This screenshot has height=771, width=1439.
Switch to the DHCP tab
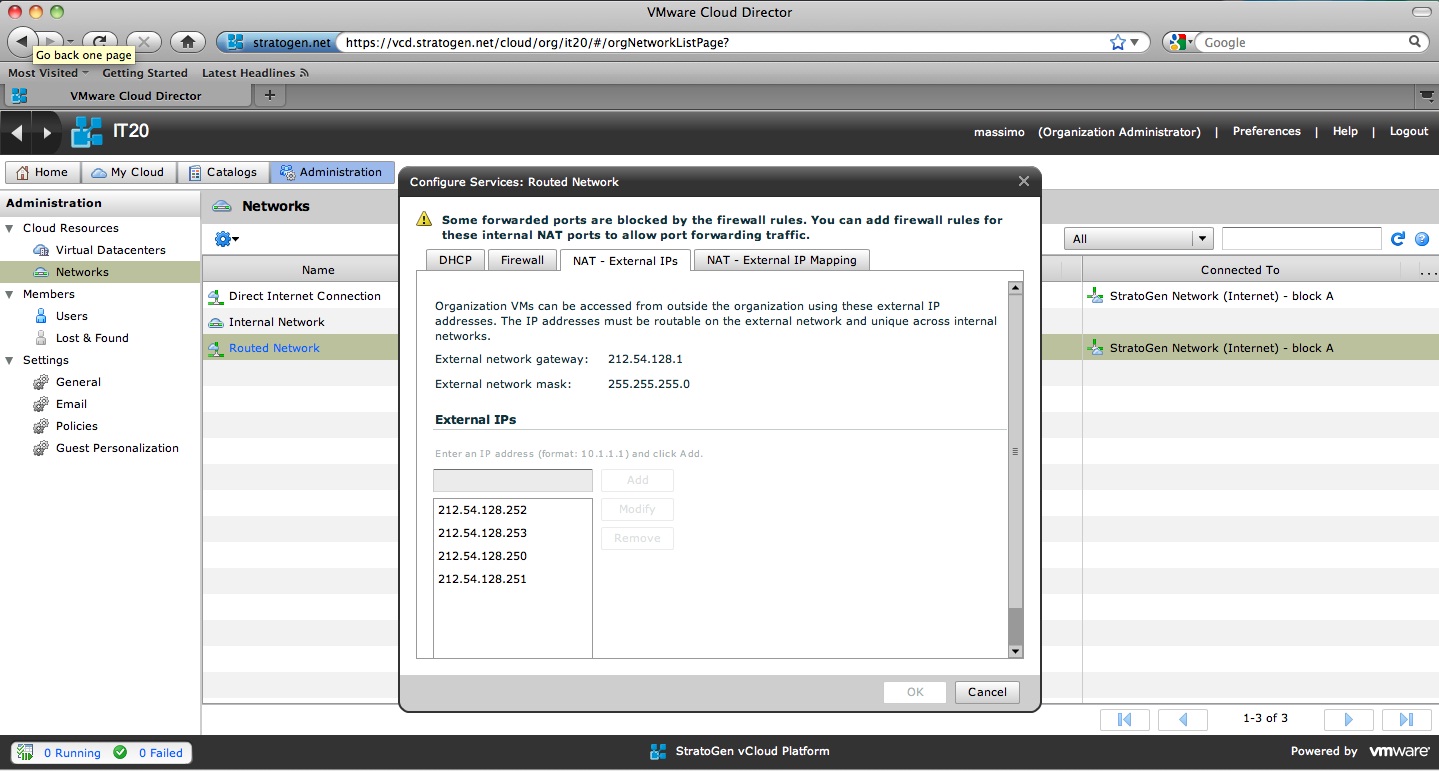point(455,260)
